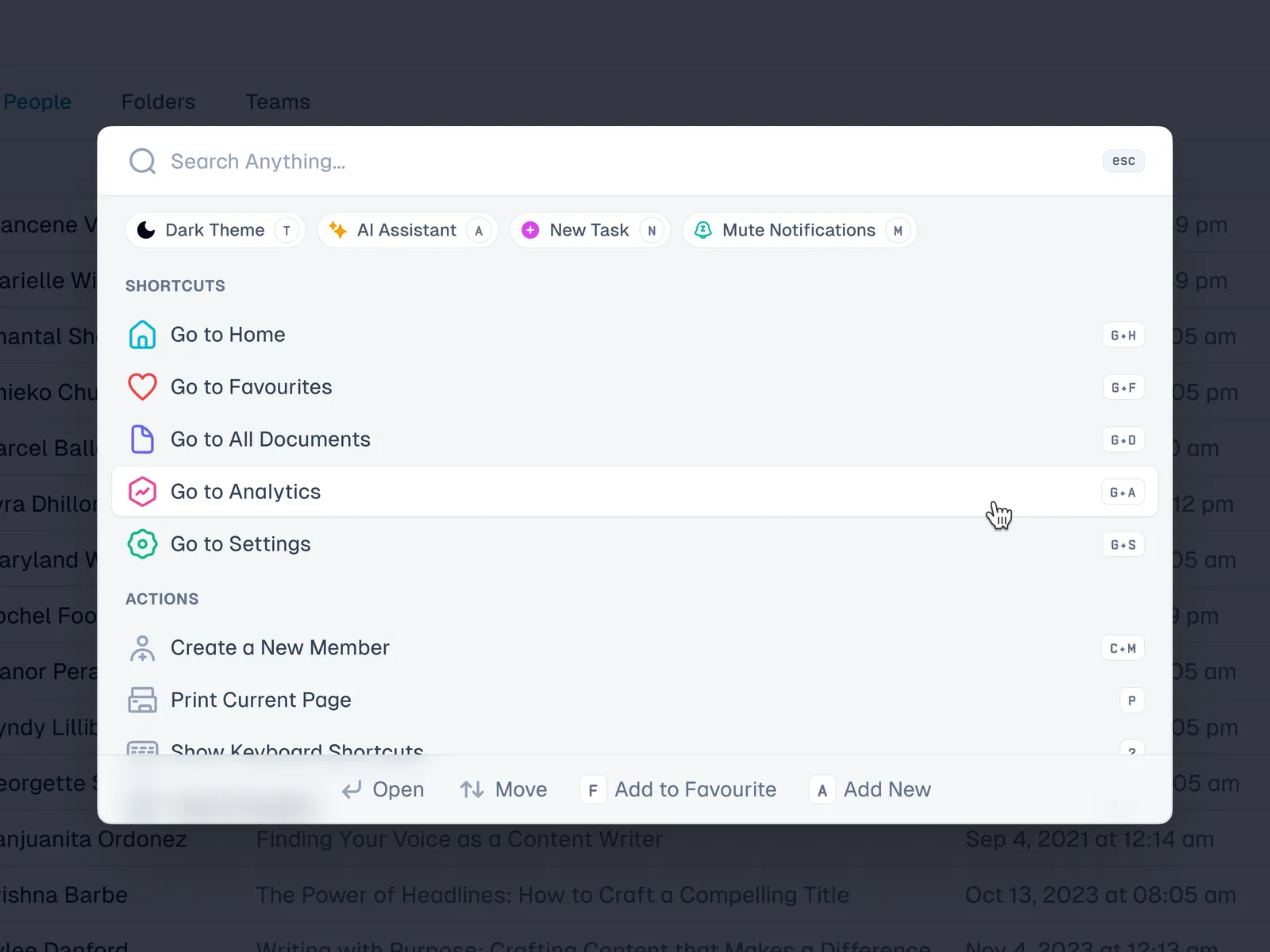The width and height of the screenshot is (1270, 952).
Task: Click the search magnifier icon
Action: [x=143, y=161]
